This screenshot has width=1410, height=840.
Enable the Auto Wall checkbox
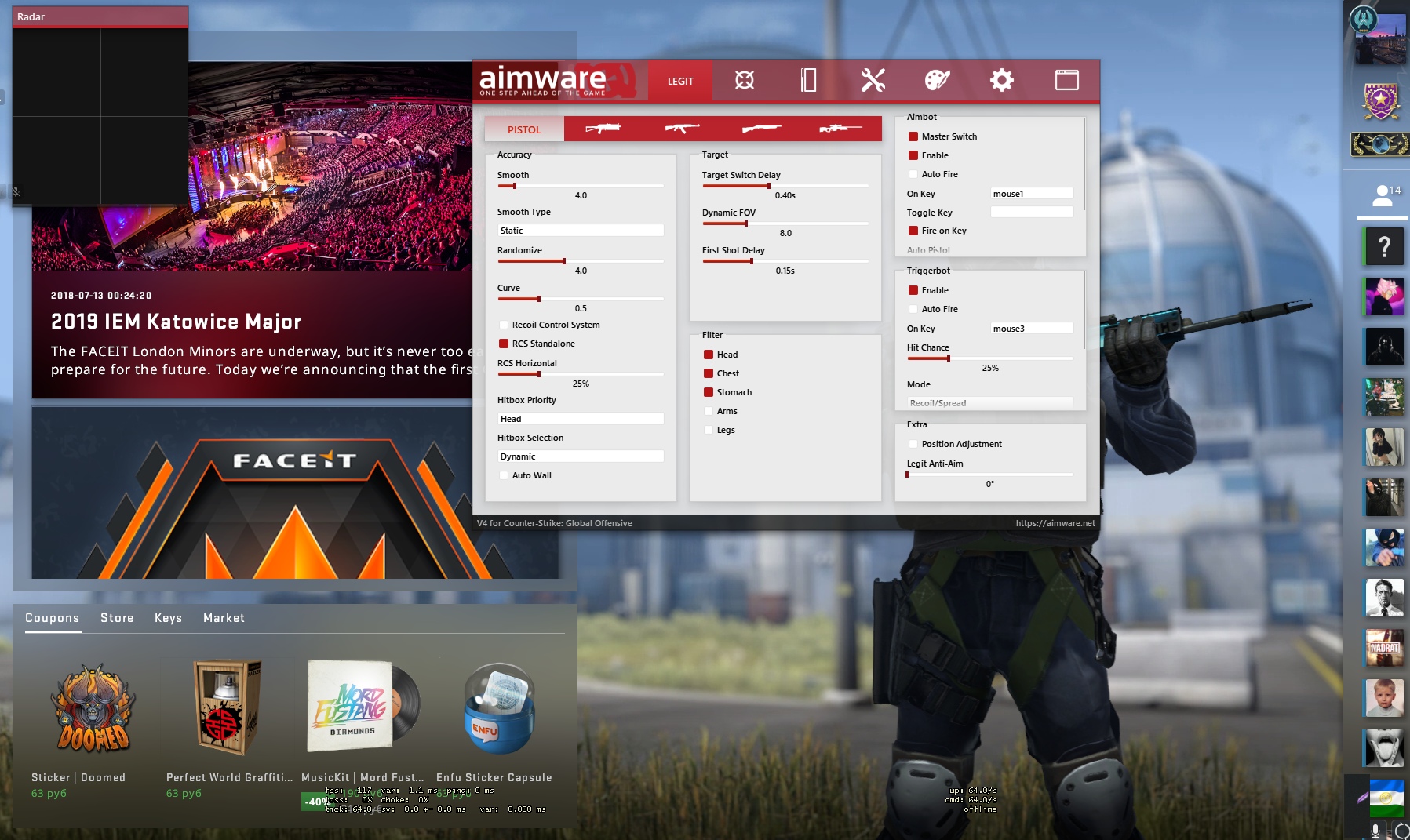(504, 475)
